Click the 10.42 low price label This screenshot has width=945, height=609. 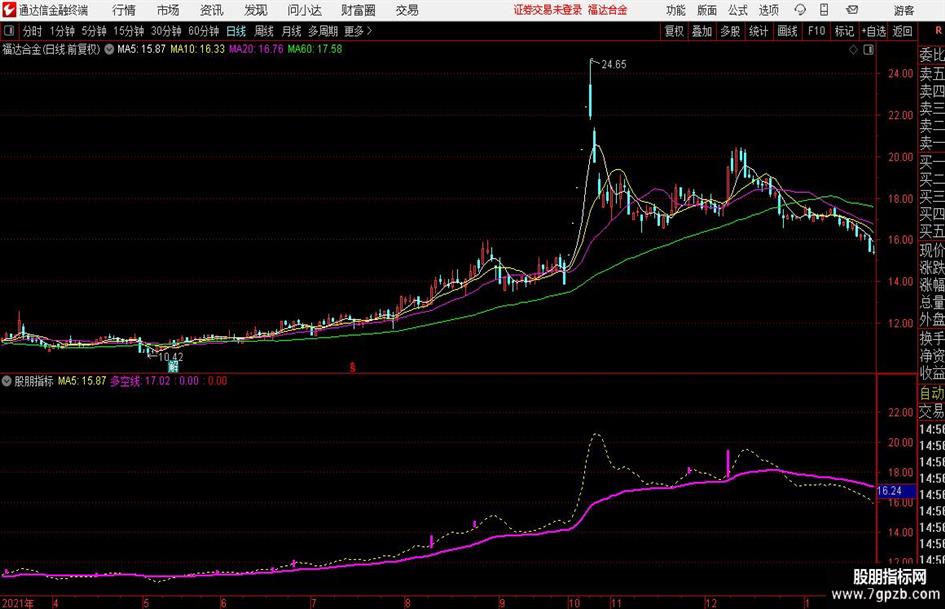click(171, 356)
